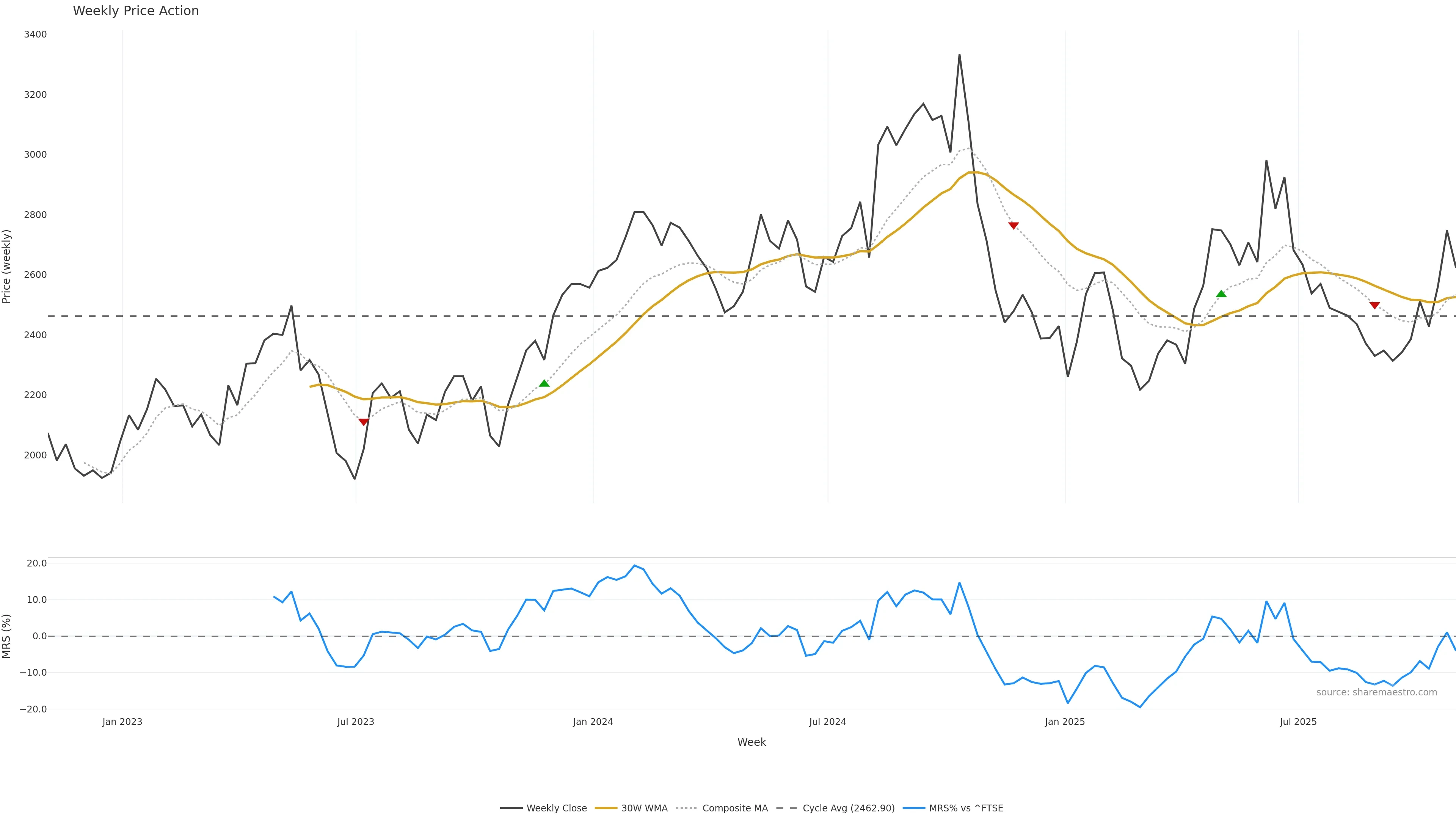The width and height of the screenshot is (1456, 819).
Task: Click the green up-triangle marker in spring 2025
Action: (x=1221, y=294)
